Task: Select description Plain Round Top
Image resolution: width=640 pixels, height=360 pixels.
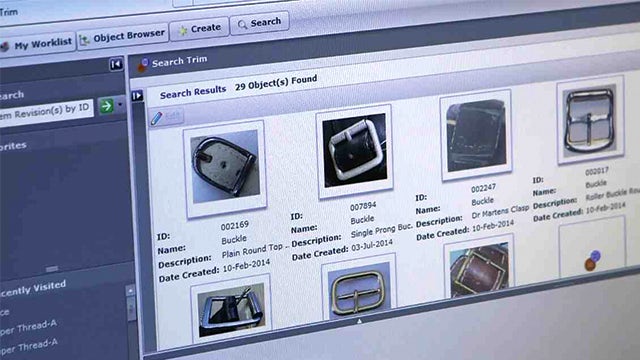Action: pos(255,250)
